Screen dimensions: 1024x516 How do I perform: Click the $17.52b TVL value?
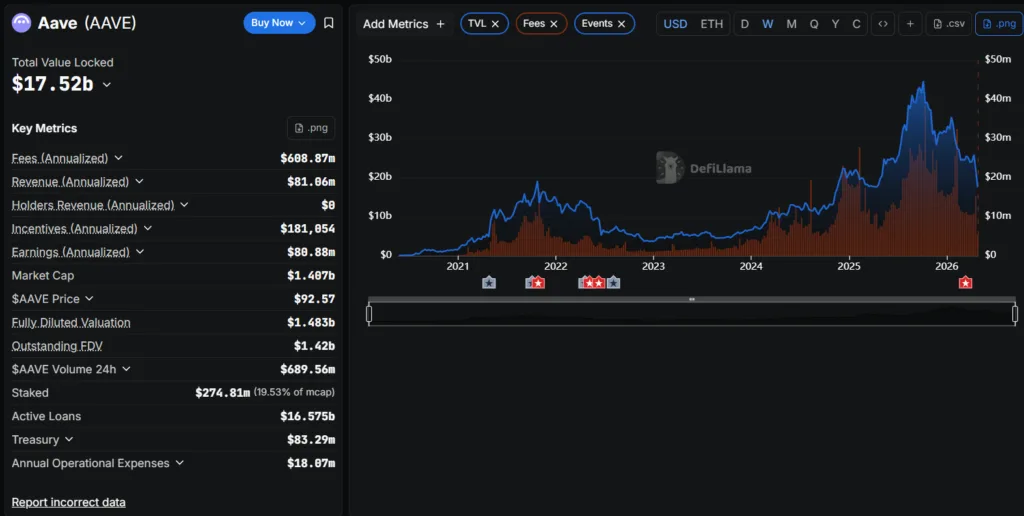point(53,84)
